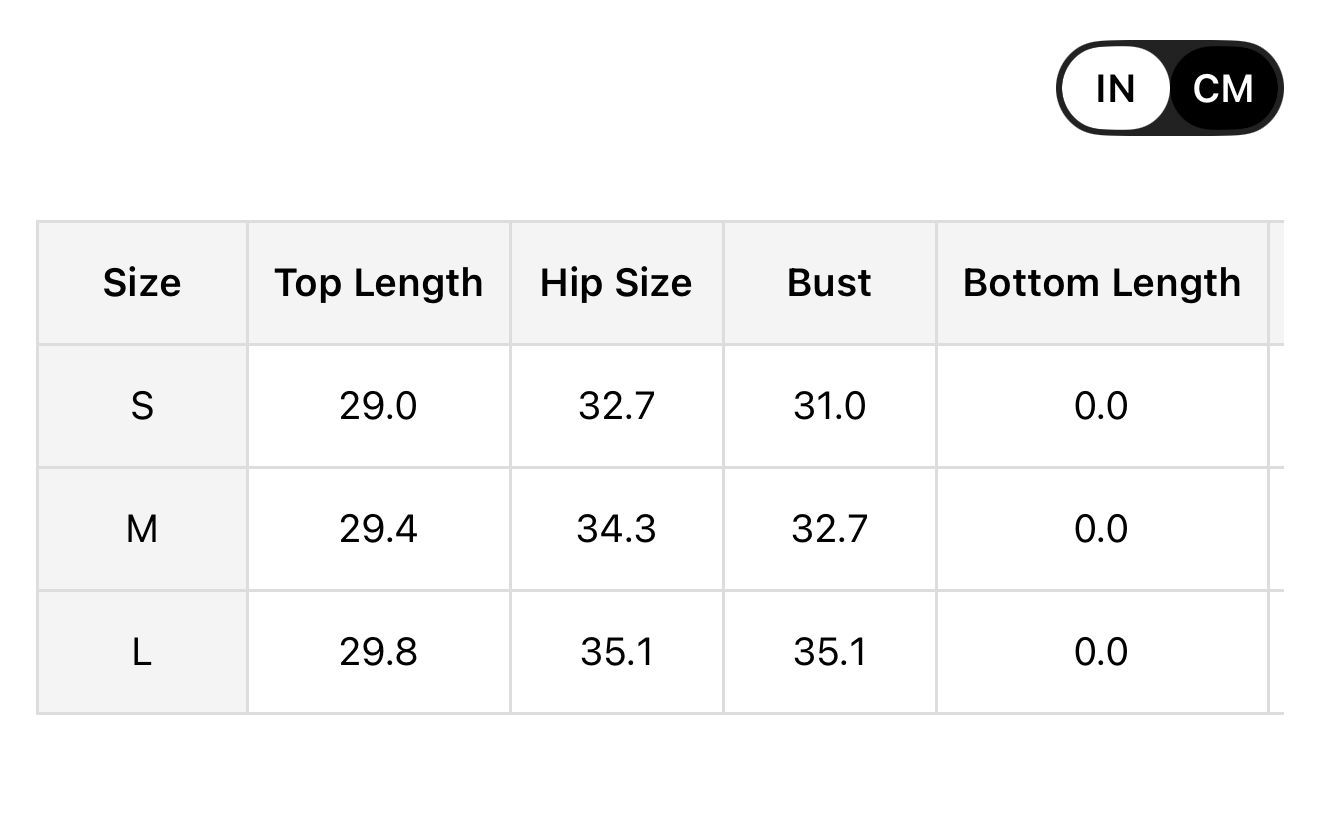Click the Hip Size column header
The width and height of the screenshot is (1318, 813).
click(x=616, y=283)
